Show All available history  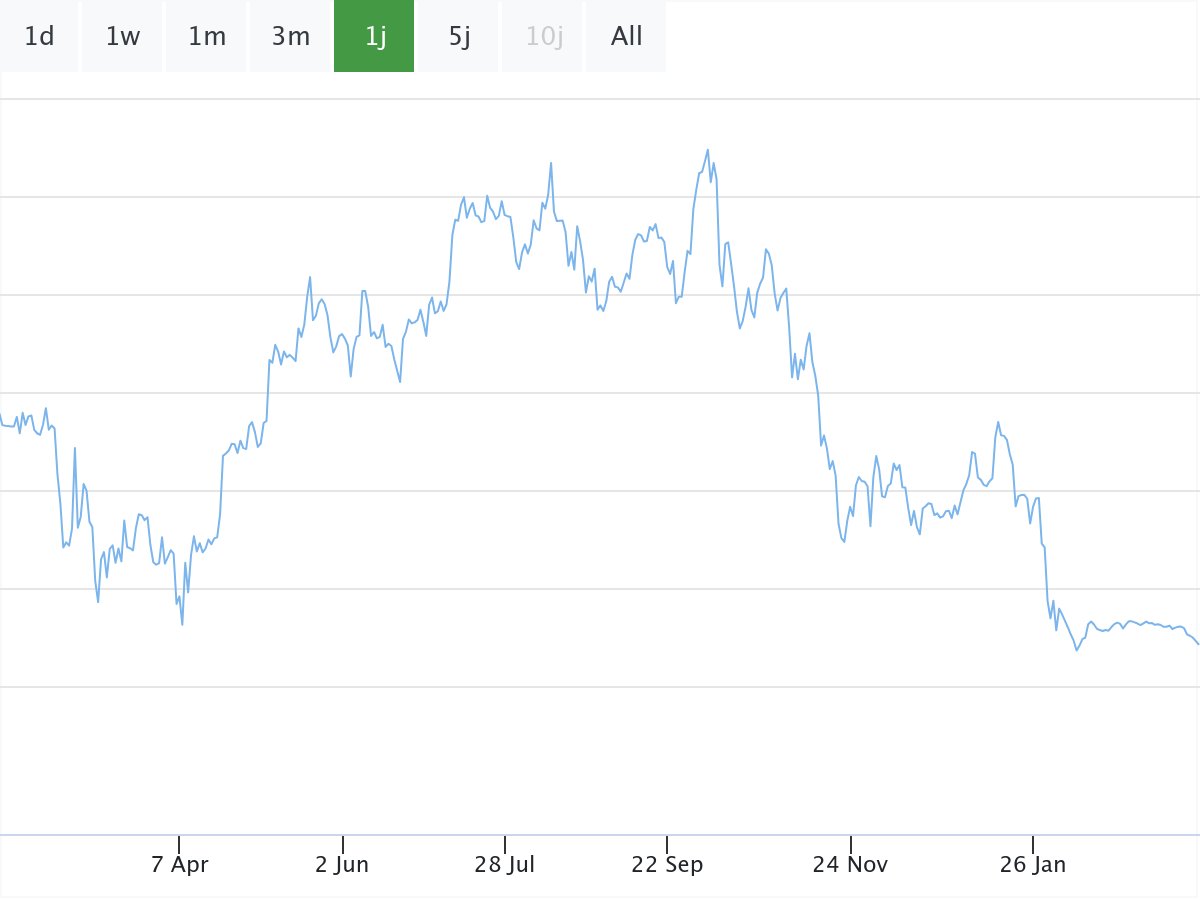627,37
